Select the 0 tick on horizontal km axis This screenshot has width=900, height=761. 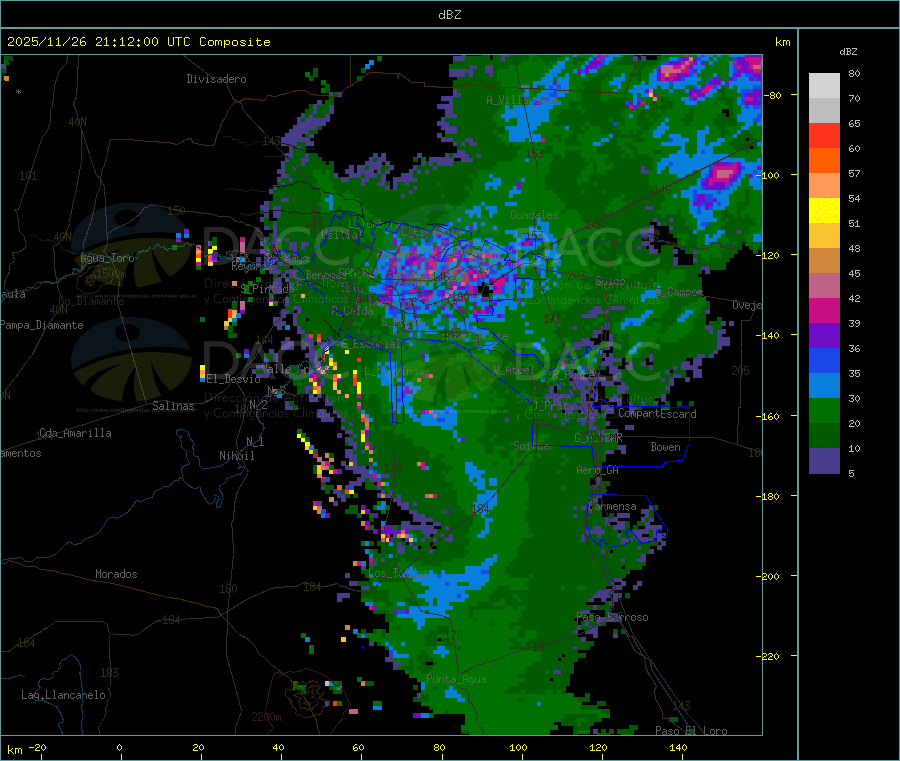119,747
